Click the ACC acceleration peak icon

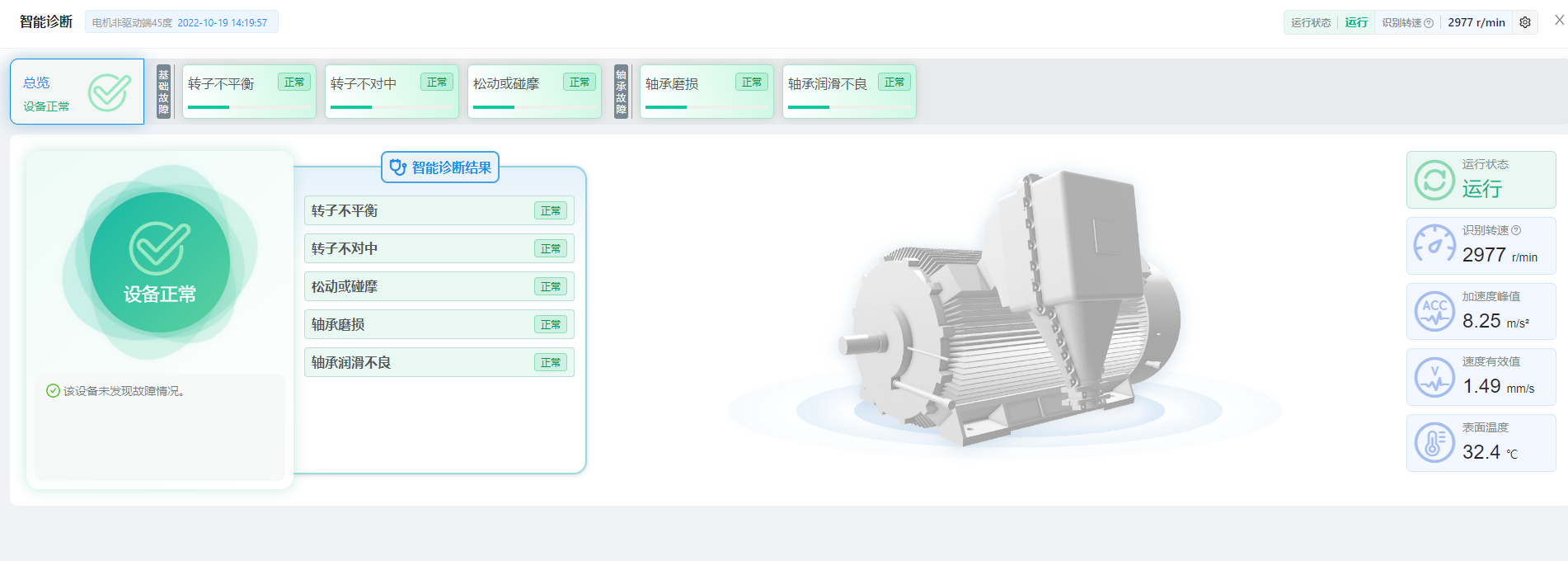point(1434,311)
